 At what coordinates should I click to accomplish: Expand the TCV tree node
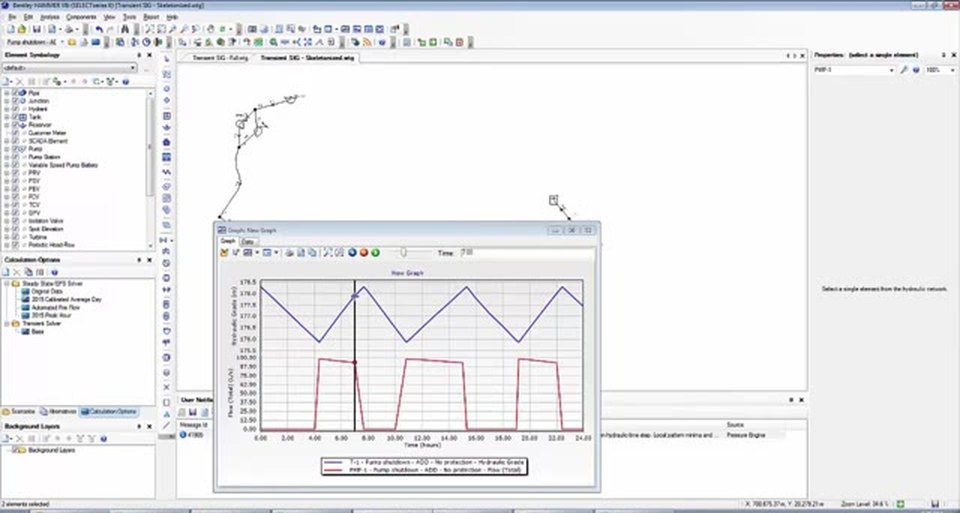pyautogui.click(x=7, y=205)
